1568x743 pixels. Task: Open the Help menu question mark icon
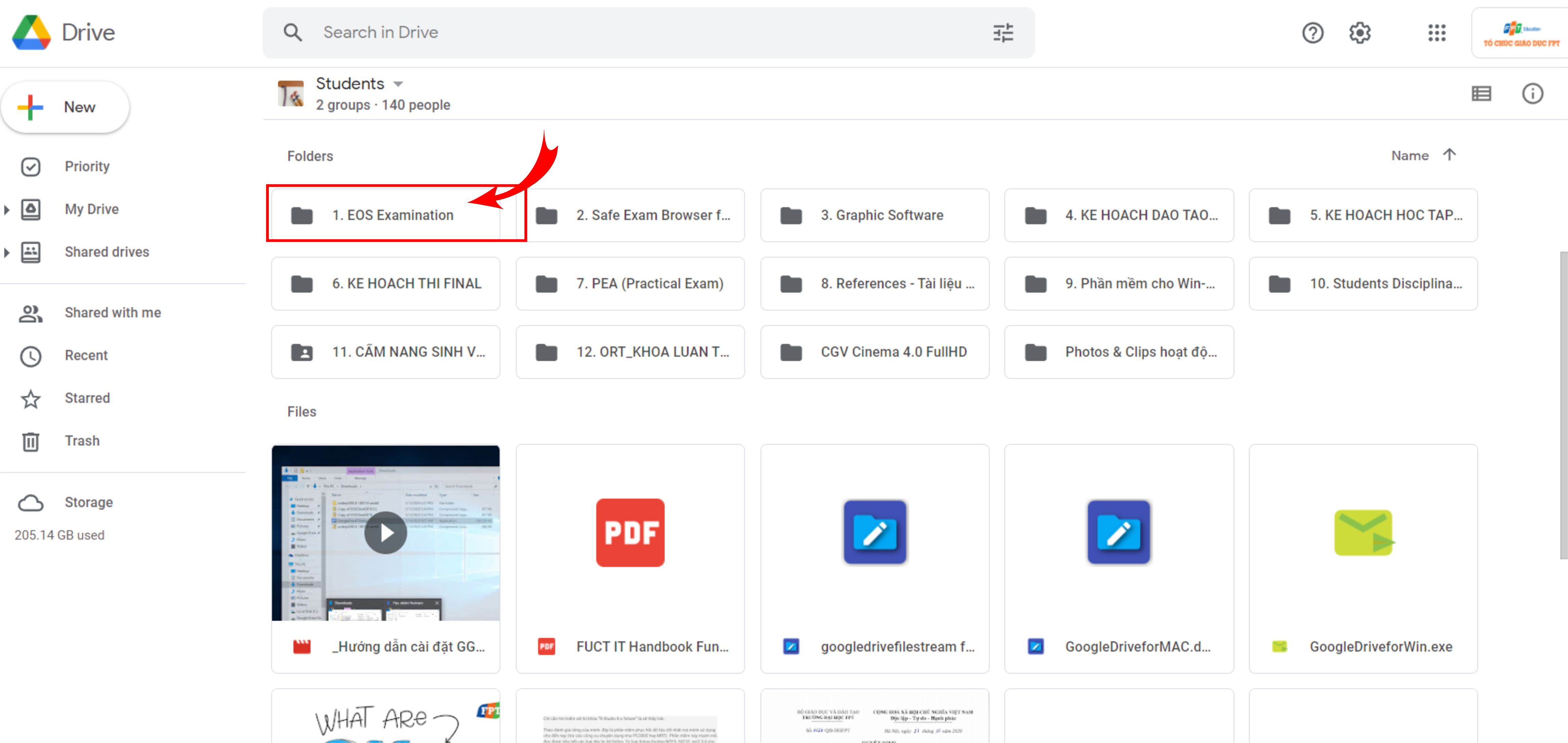point(1313,32)
